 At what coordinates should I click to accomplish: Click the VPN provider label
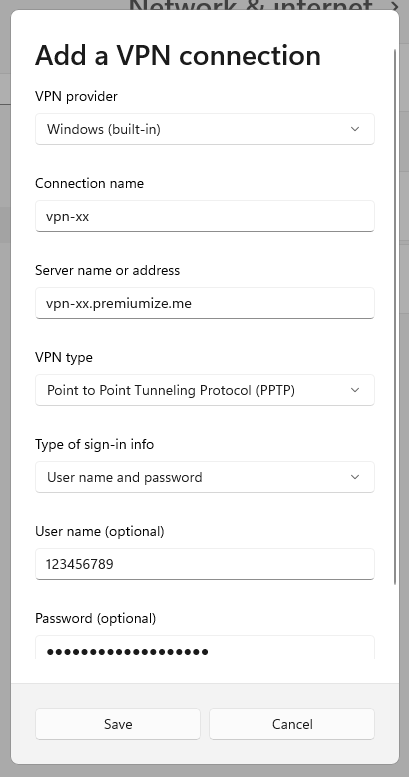(x=76, y=96)
